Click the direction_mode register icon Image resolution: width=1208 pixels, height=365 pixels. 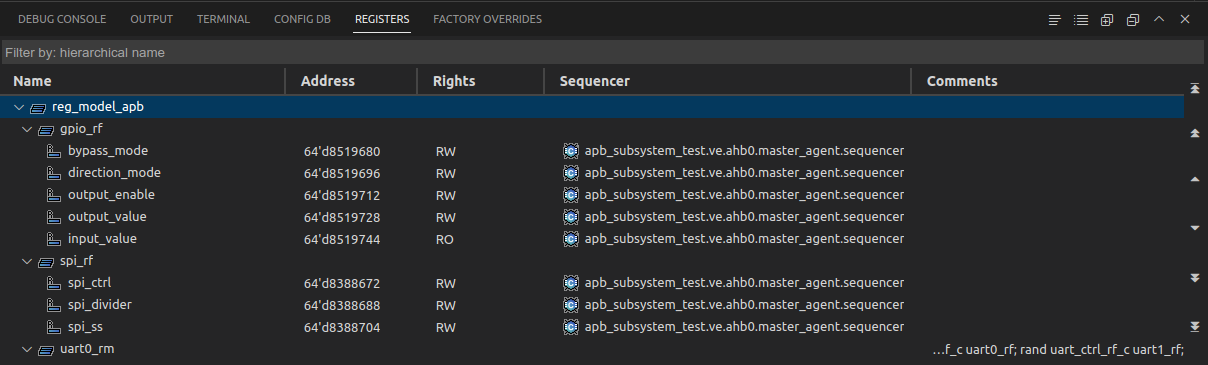[54, 173]
